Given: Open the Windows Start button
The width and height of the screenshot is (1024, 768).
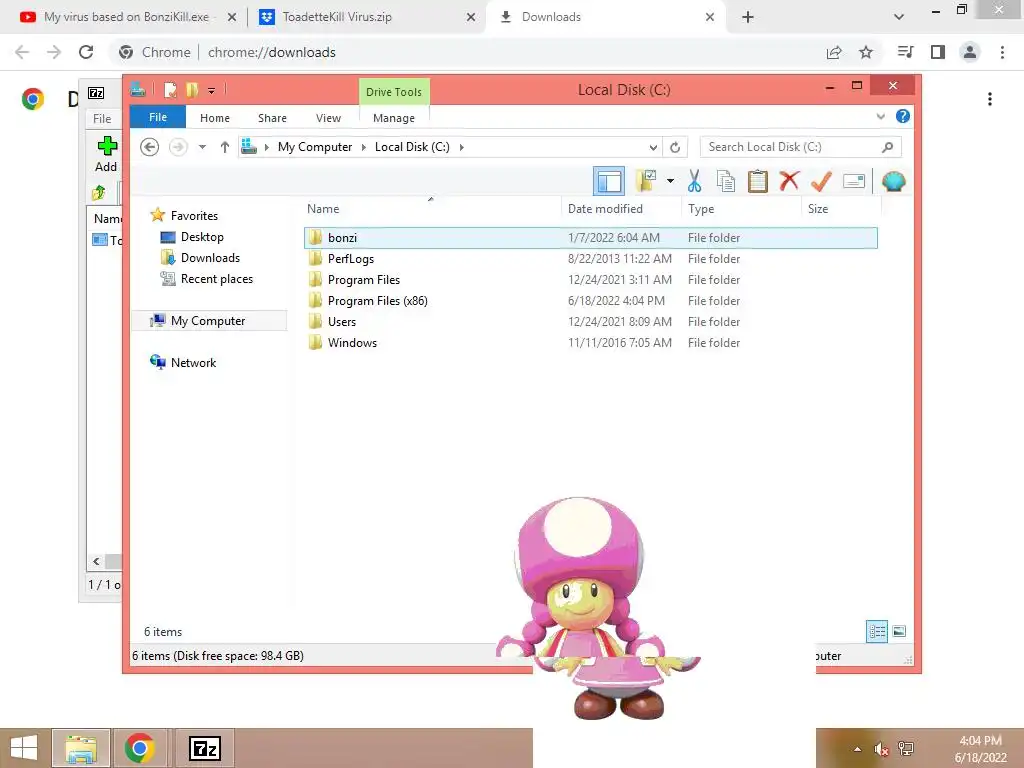Looking at the screenshot, I should (x=24, y=748).
